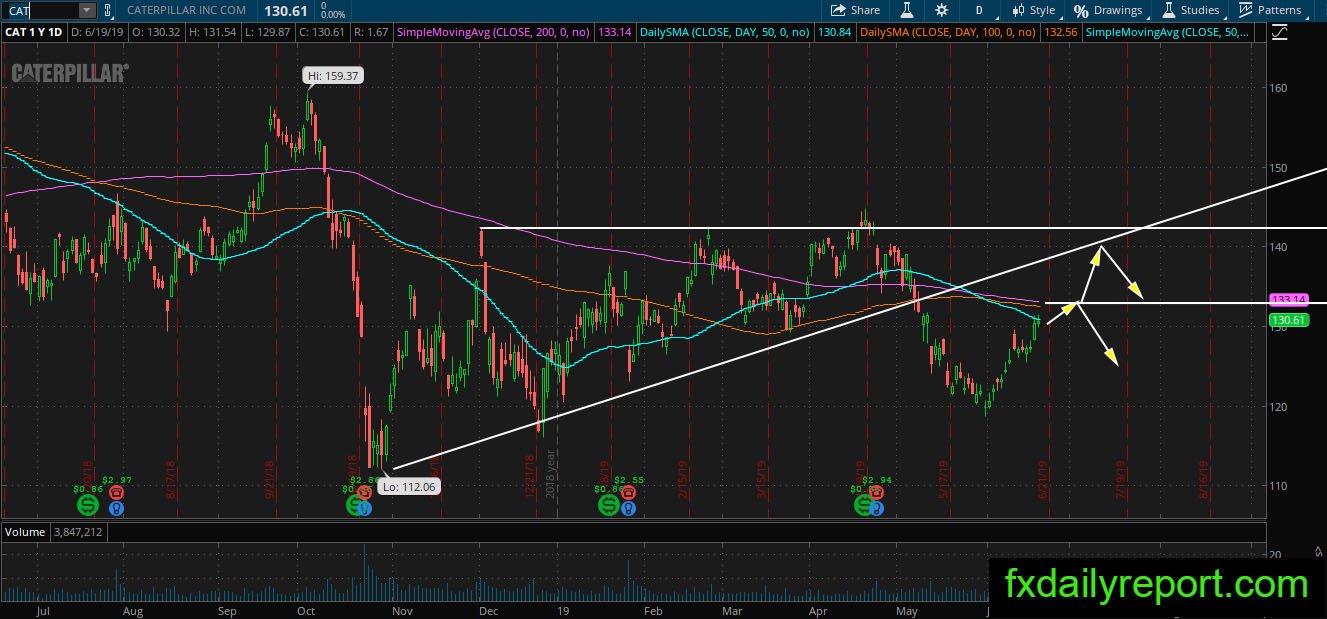
Task: Open the flask Edit Studies icon
Action: click(907, 10)
